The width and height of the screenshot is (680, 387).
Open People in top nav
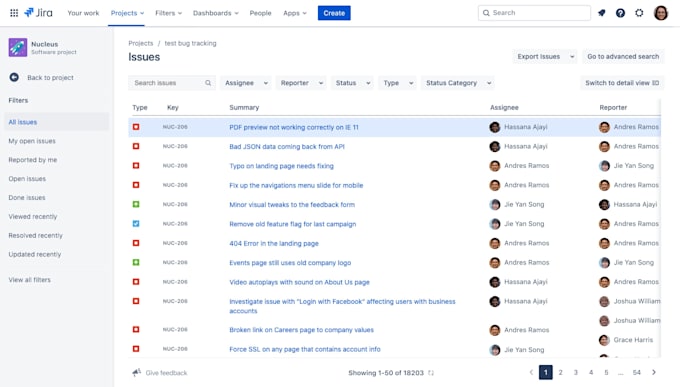pyautogui.click(x=260, y=13)
